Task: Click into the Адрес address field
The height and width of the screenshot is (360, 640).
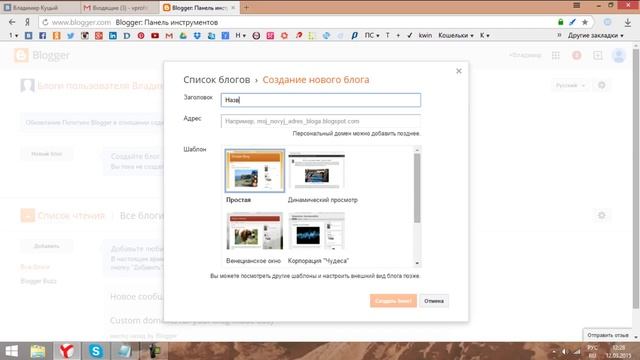Action: [321, 121]
